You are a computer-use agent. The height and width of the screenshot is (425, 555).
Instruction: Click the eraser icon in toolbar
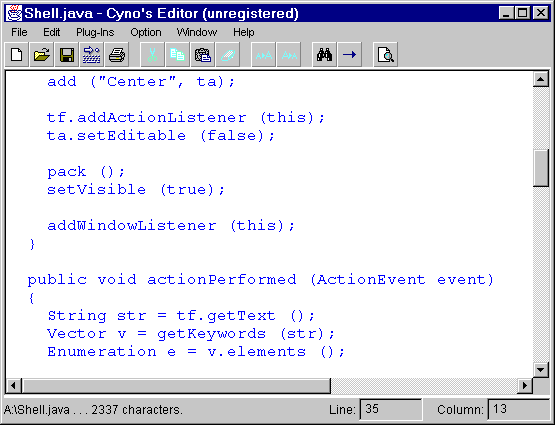(227, 55)
